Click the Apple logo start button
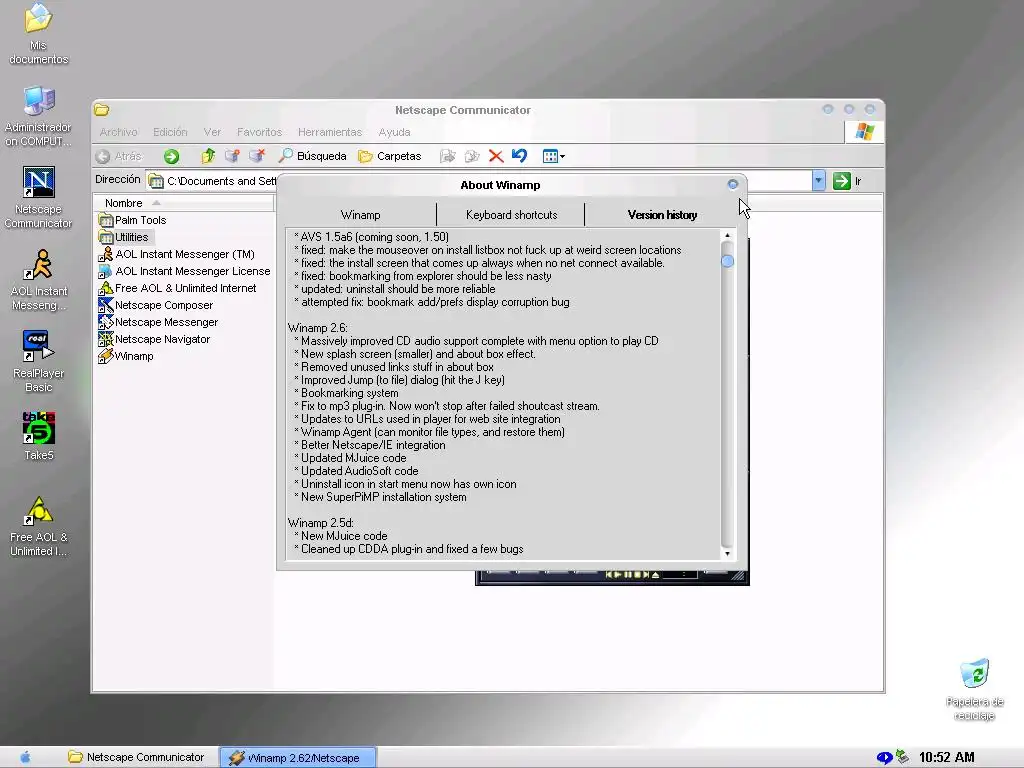The image size is (1024, 768). coord(25,757)
